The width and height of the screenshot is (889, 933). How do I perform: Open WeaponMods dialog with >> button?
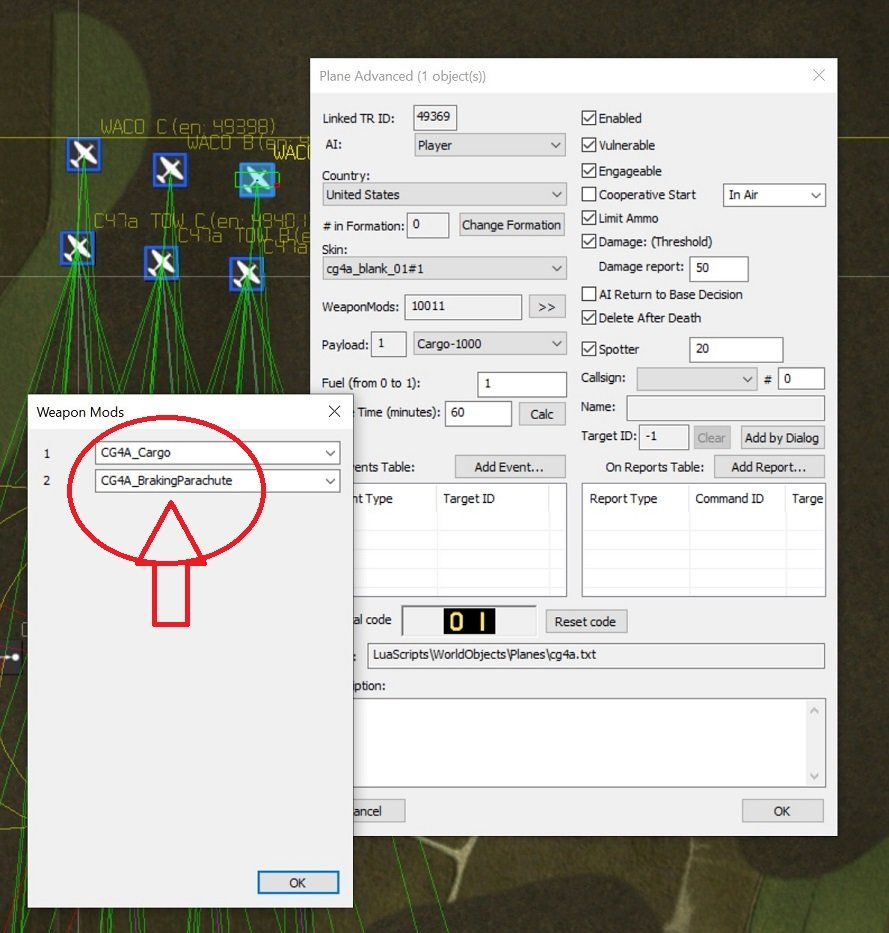[547, 306]
